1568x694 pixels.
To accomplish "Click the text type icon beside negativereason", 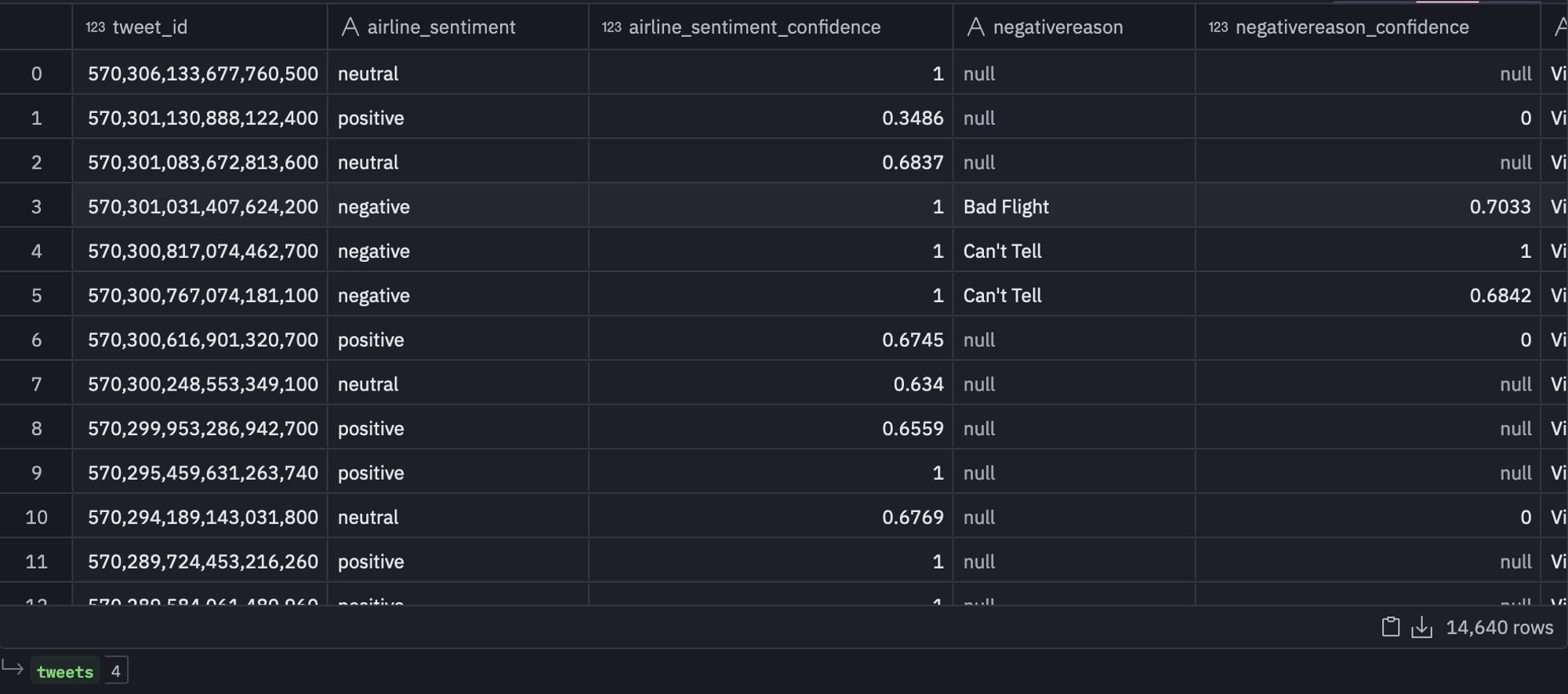I will (x=975, y=27).
